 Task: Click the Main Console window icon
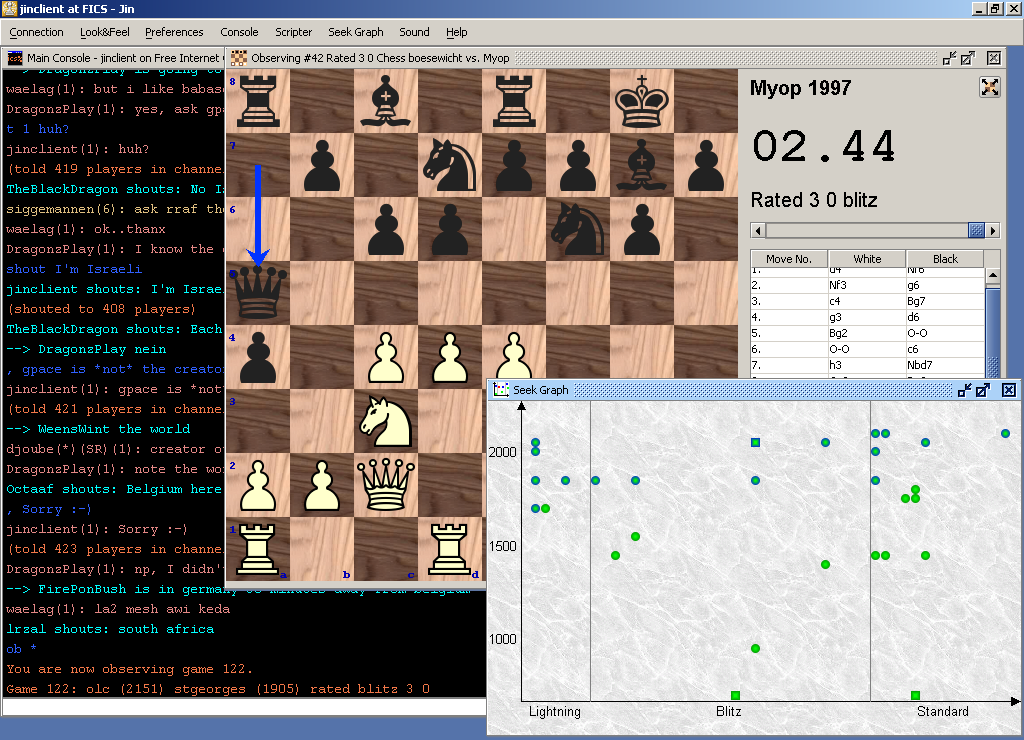15,58
